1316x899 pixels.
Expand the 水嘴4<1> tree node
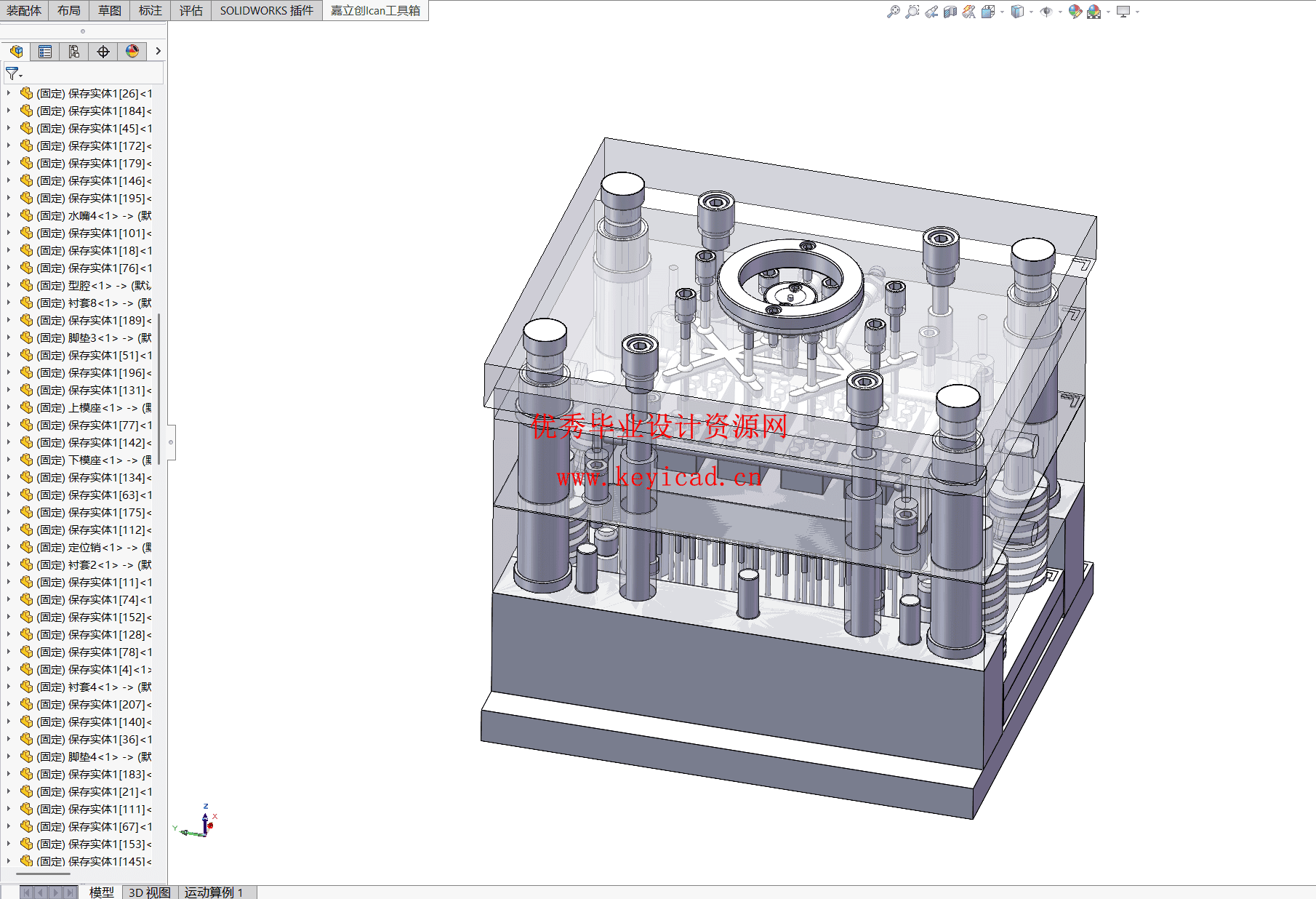pyautogui.click(x=8, y=215)
